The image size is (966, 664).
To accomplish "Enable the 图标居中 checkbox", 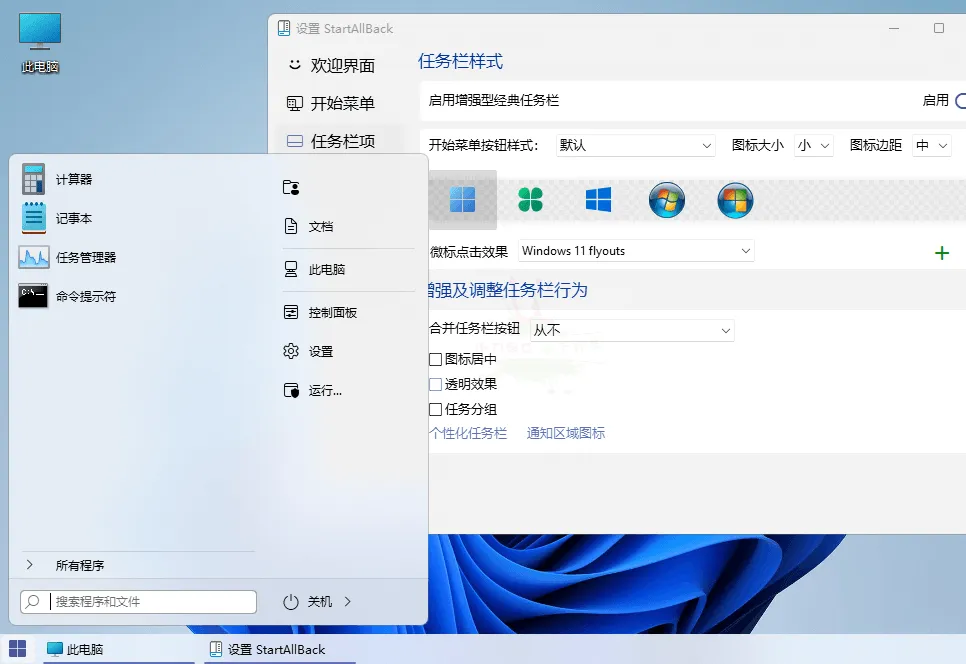I will click(x=436, y=359).
